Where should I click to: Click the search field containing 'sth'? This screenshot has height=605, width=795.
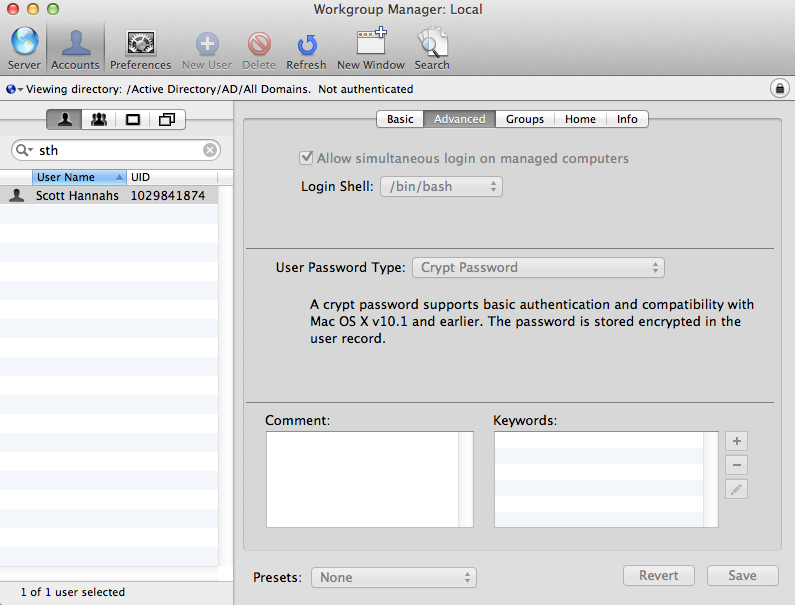click(x=116, y=150)
